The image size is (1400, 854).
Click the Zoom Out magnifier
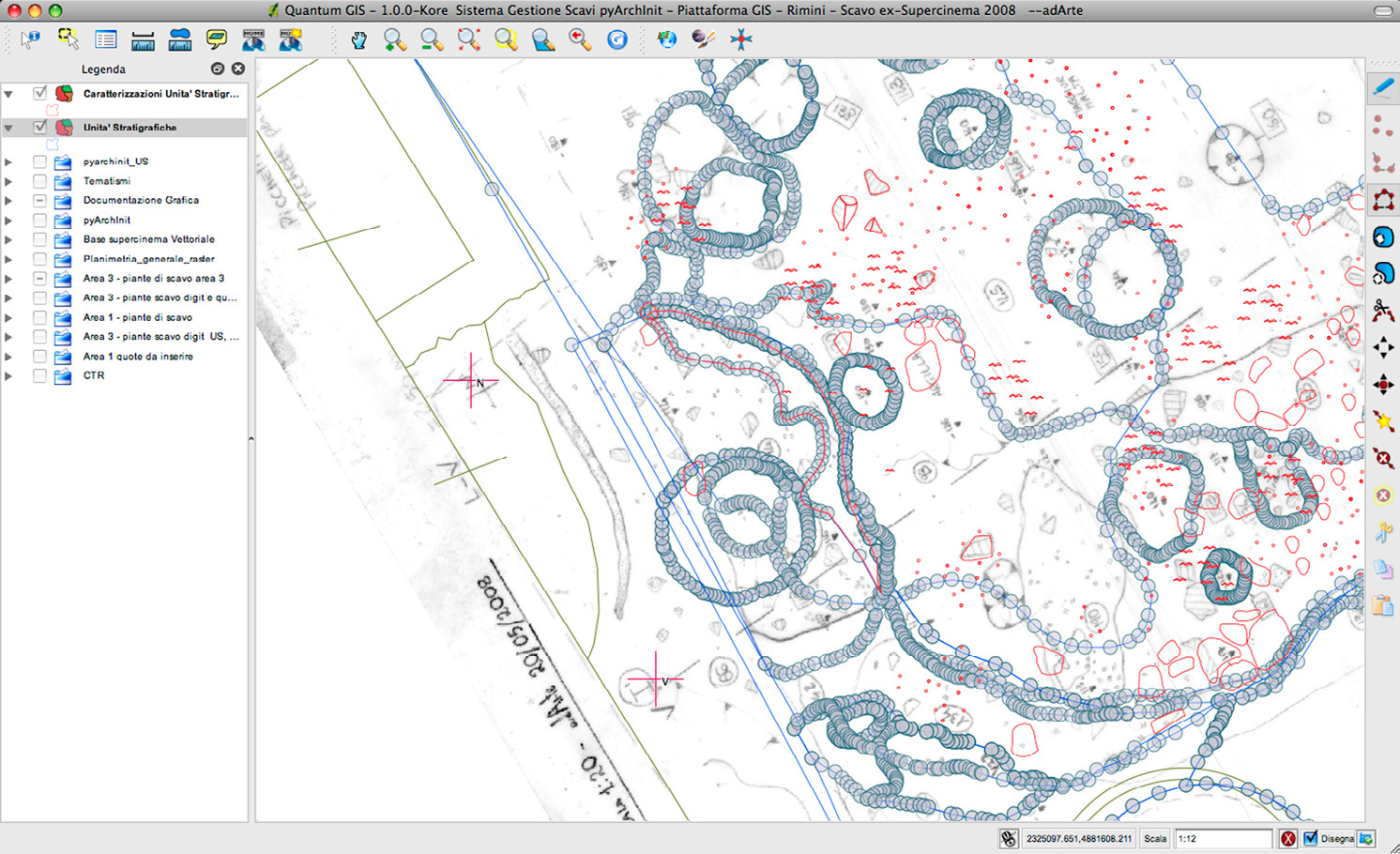tap(432, 39)
